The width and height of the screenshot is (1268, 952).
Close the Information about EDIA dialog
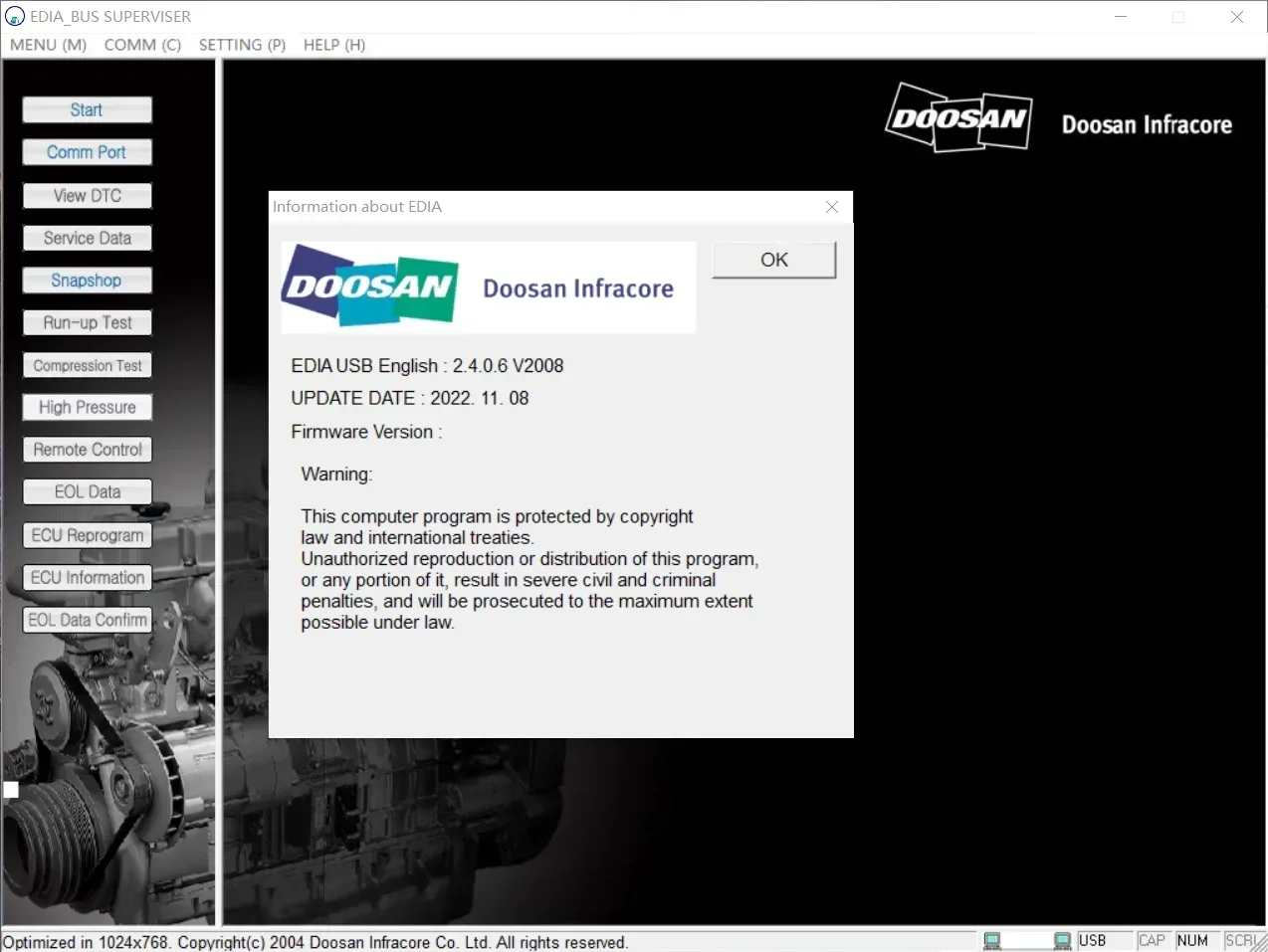[x=832, y=207]
